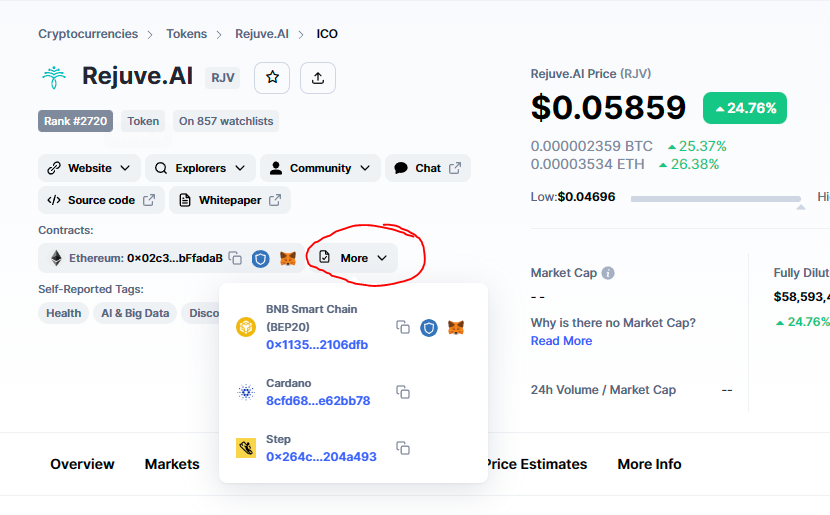The width and height of the screenshot is (830, 515).
Task: Go to Tokens breadcrumb
Action: point(186,34)
